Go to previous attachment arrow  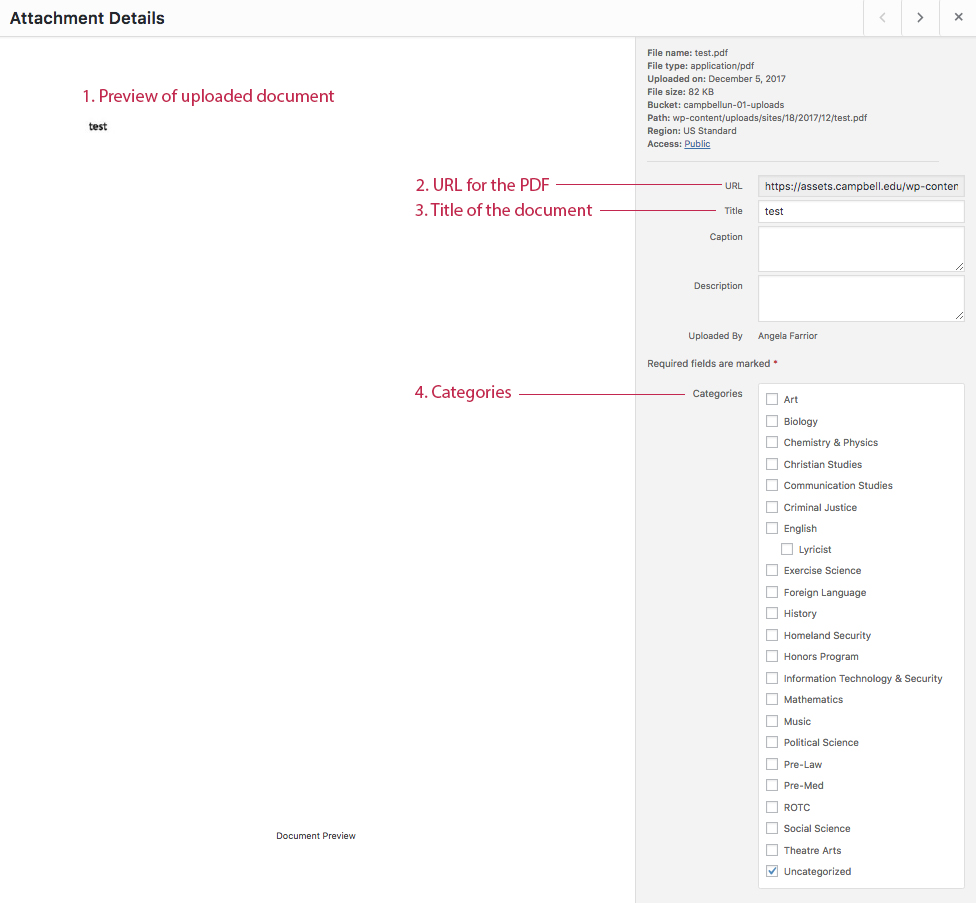(x=882, y=17)
